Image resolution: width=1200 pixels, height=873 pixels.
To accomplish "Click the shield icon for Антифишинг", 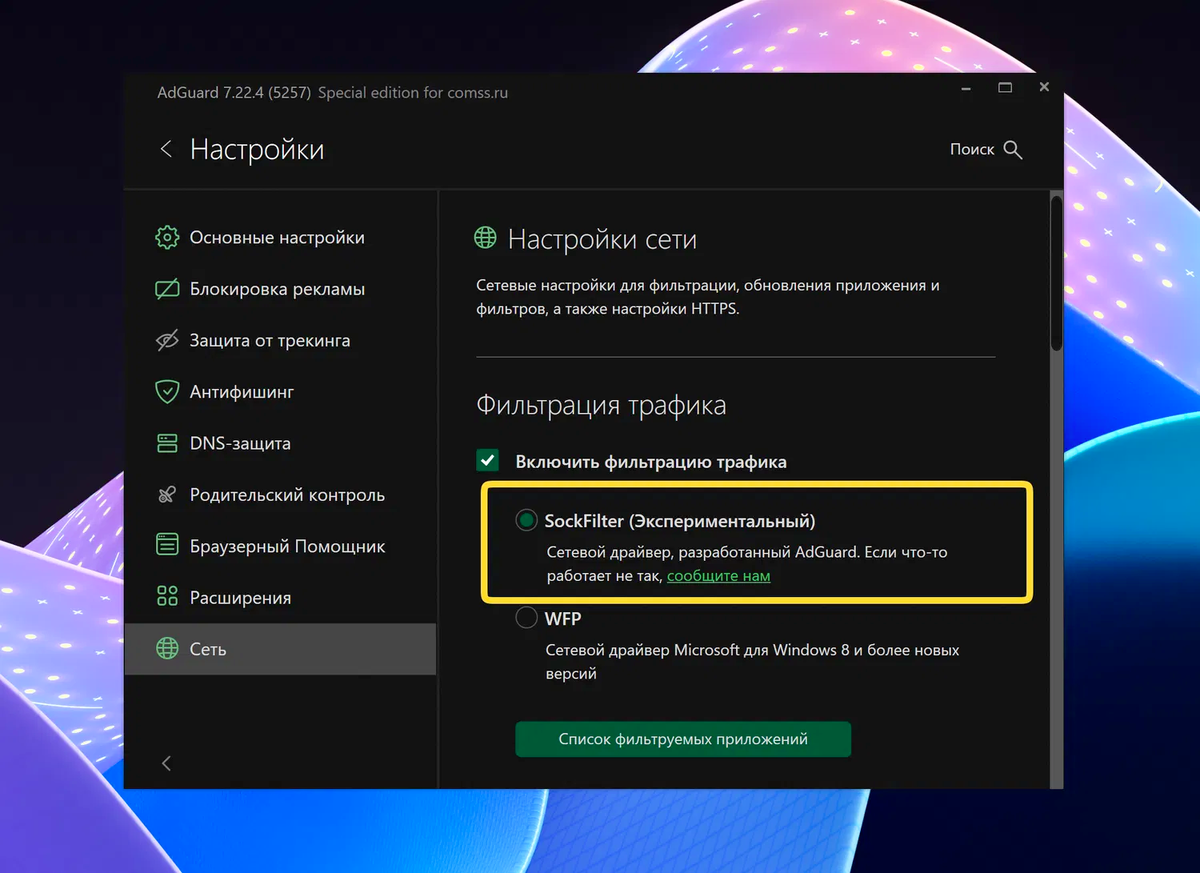I will (167, 392).
